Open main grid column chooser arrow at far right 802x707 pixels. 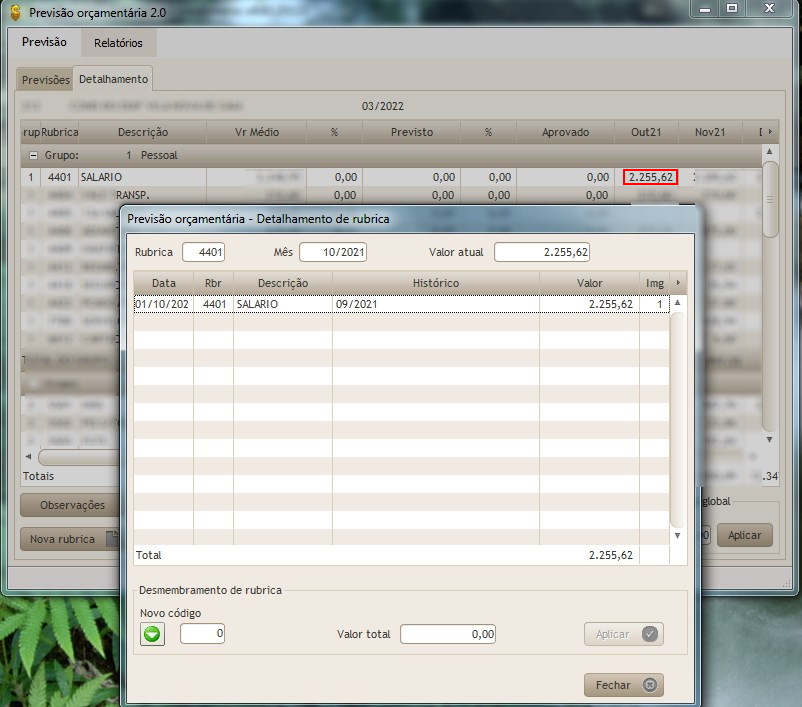(x=769, y=132)
